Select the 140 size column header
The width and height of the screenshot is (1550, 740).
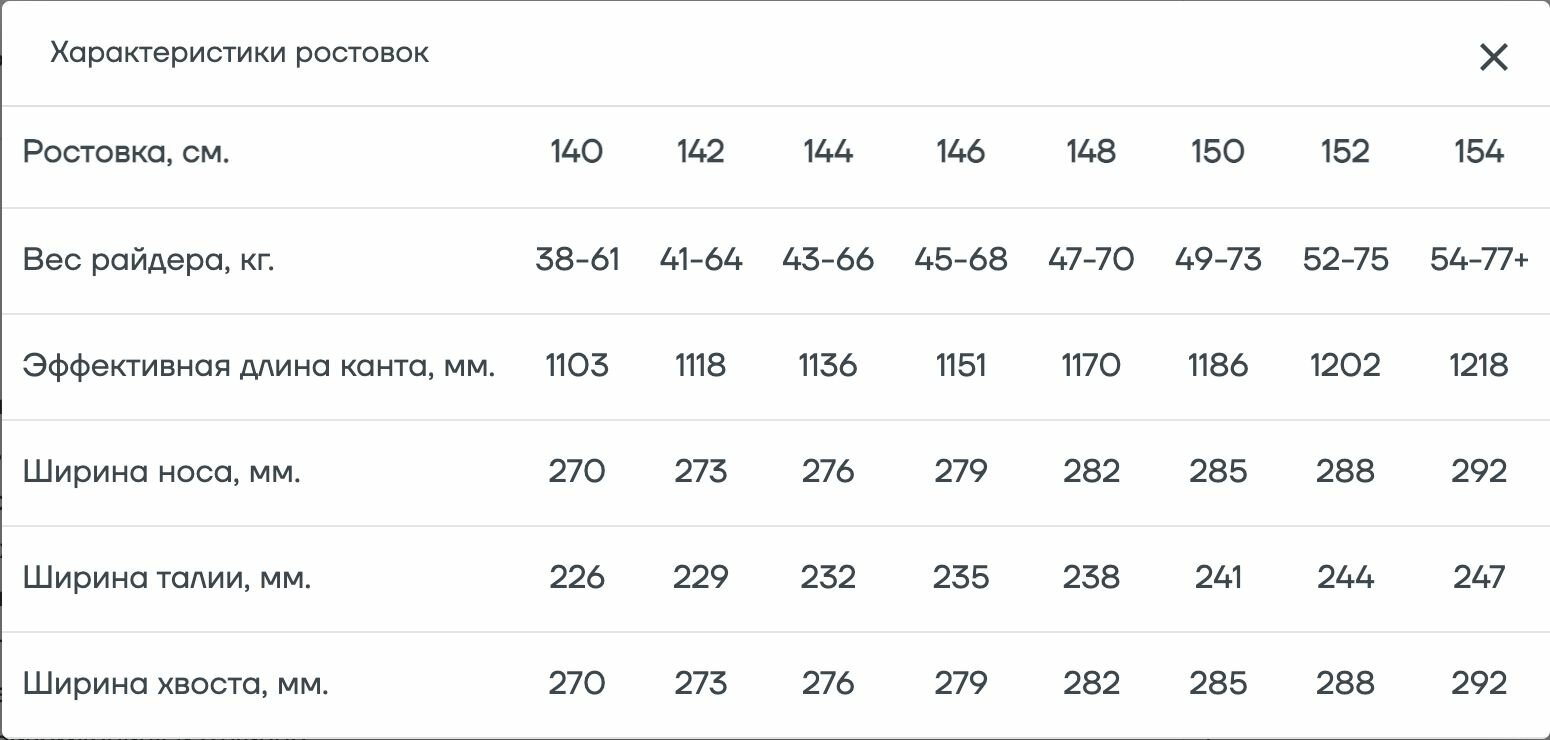576,152
